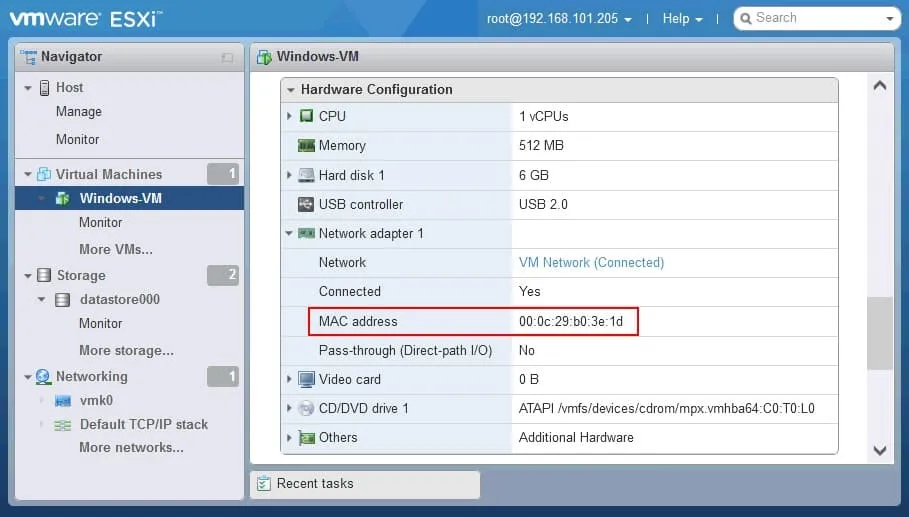Click the Video card monitor icon
Viewport: 909px width, 517px height.
coord(306,379)
